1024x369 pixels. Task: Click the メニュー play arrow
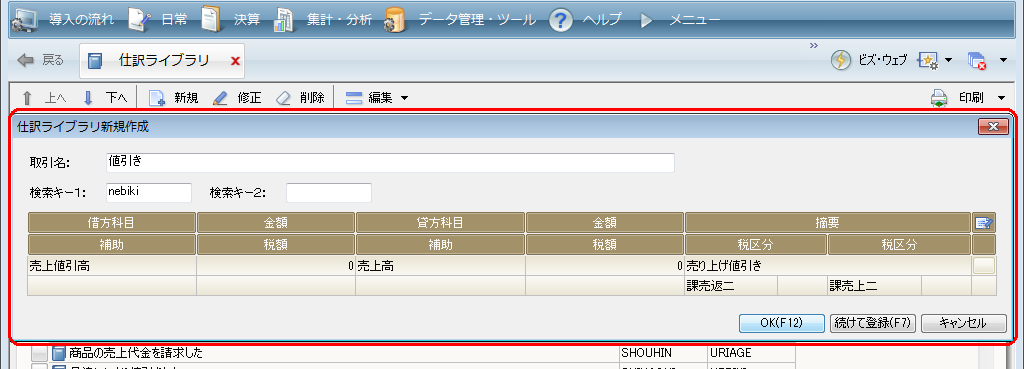[x=647, y=20]
